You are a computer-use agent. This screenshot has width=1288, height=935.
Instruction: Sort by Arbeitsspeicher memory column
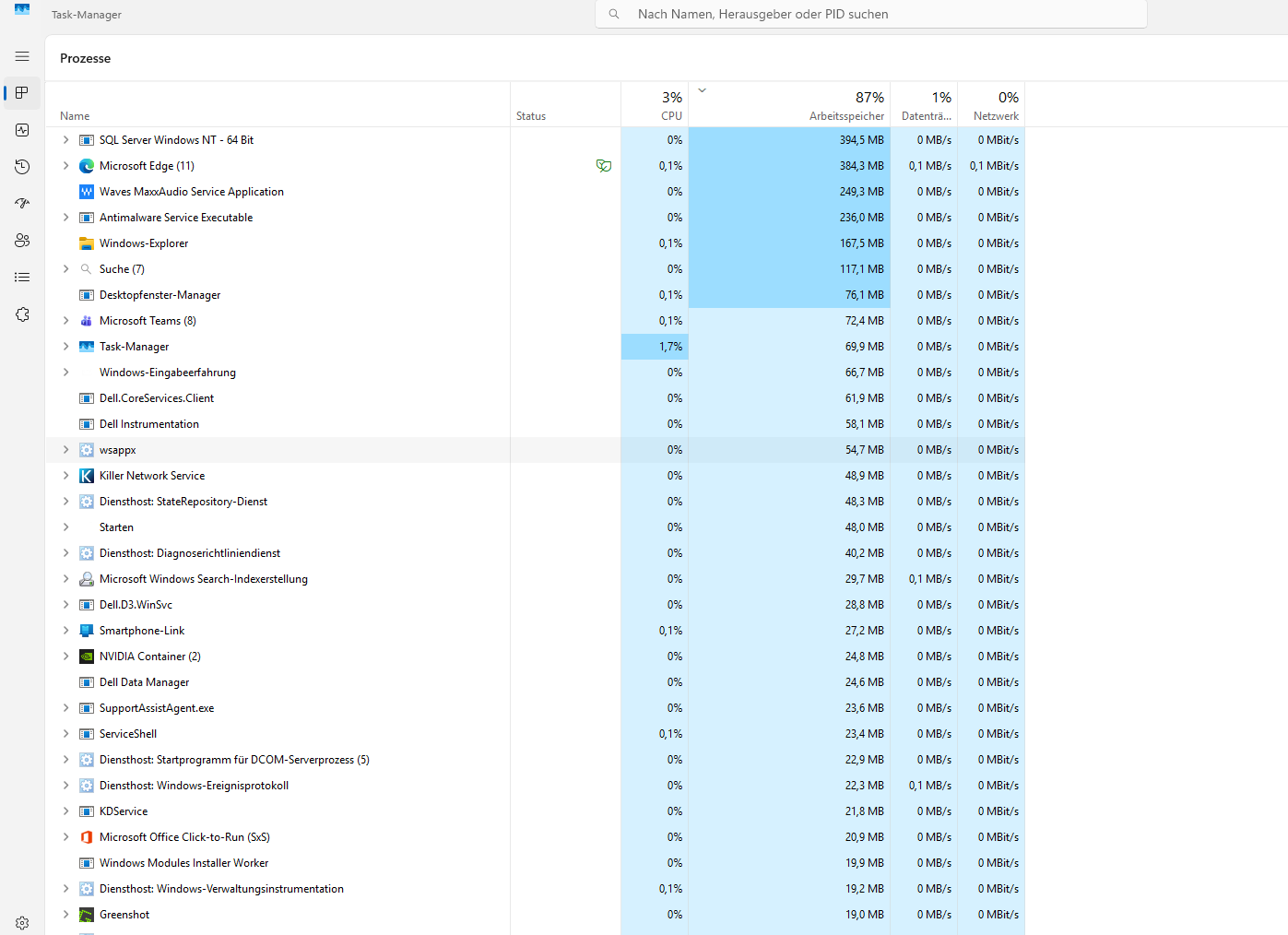(789, 105)
